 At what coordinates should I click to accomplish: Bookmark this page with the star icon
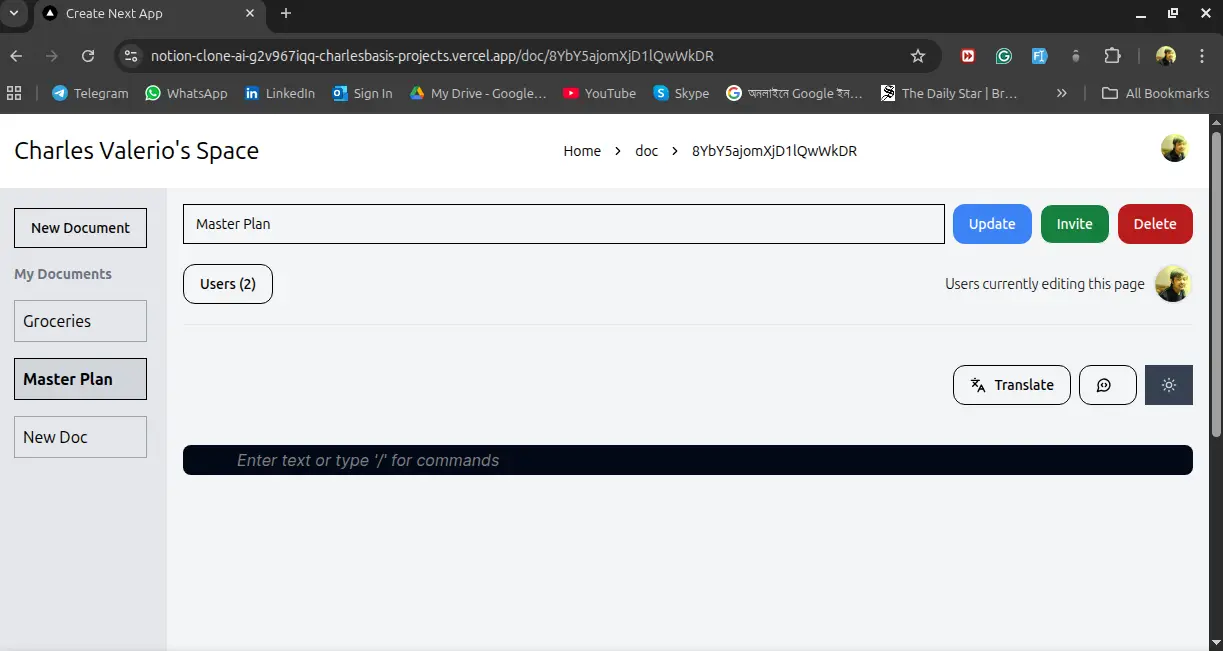[917, 56]
